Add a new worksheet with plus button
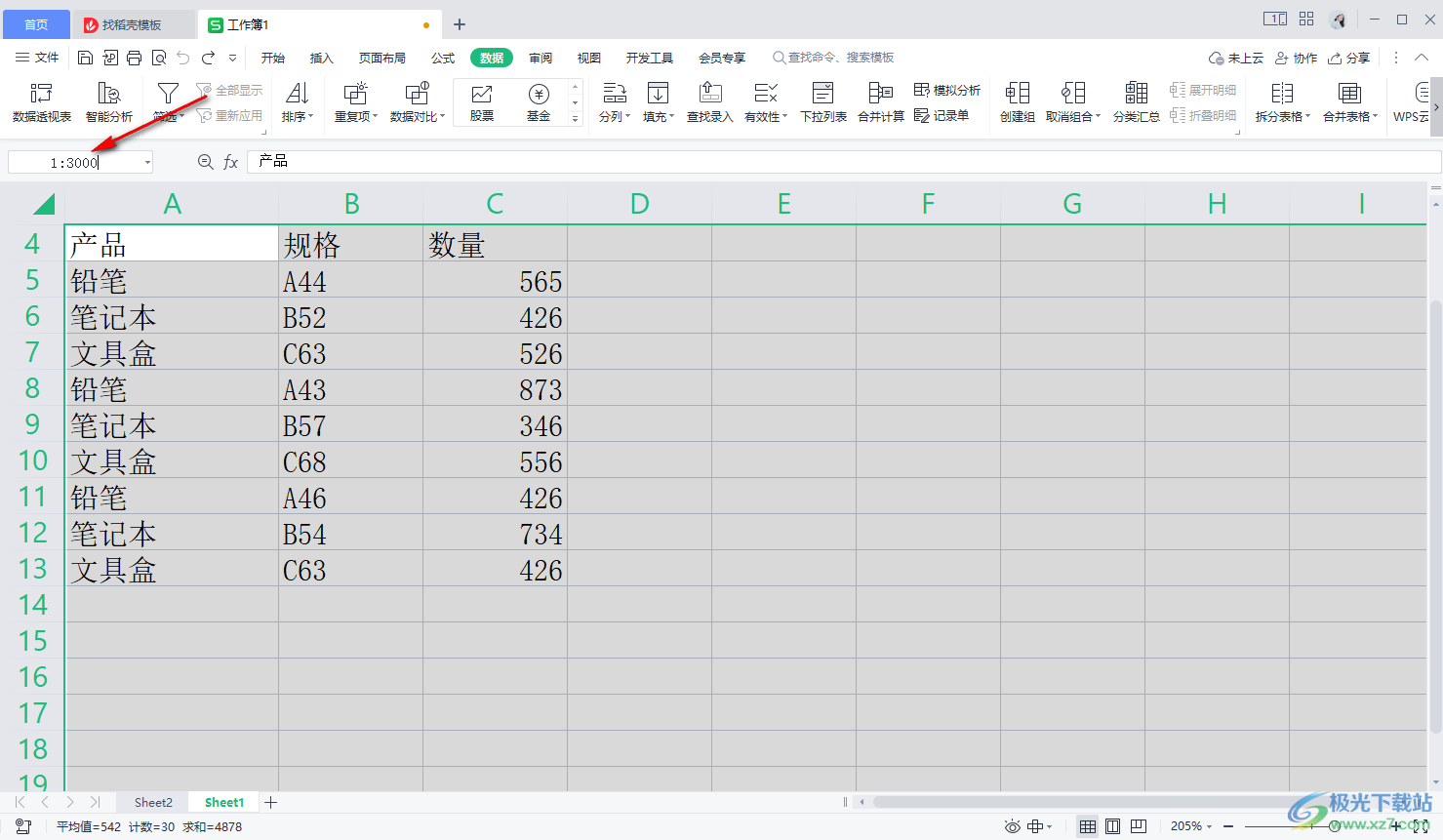Screen dimensions: 1443x840 pyautogui.click(x=271, y=802)
